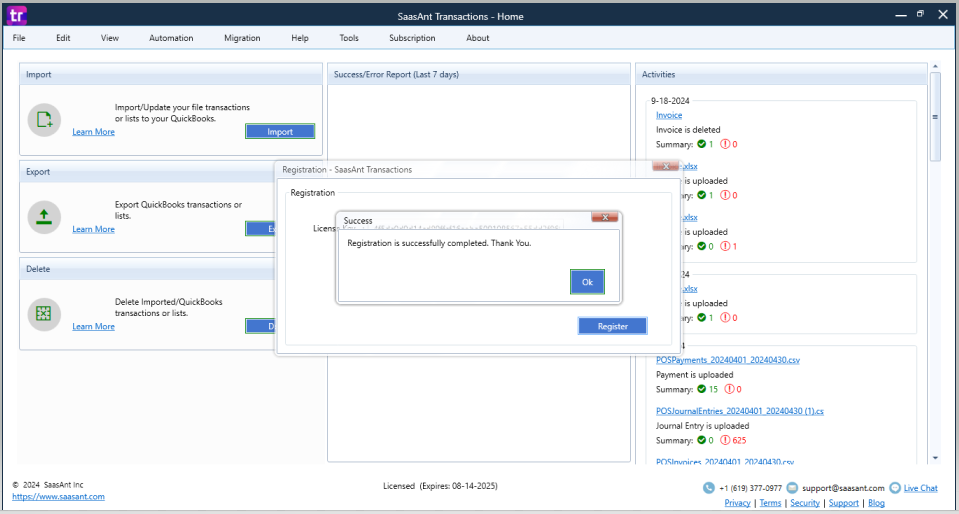
Task: Open the Help menu
Action: 300,38
